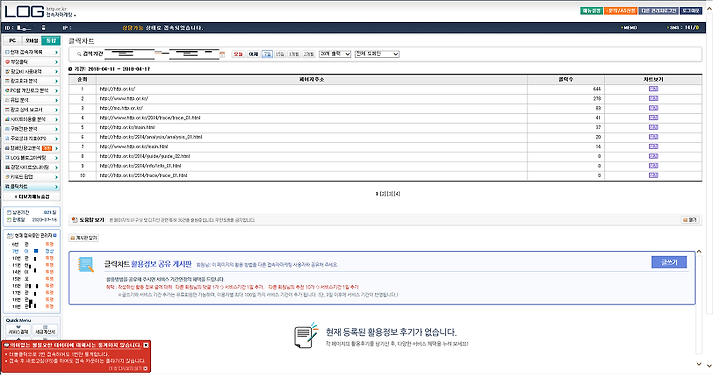Select the 2개월 date range button
720x378 pixels.
tap(309, 54)
